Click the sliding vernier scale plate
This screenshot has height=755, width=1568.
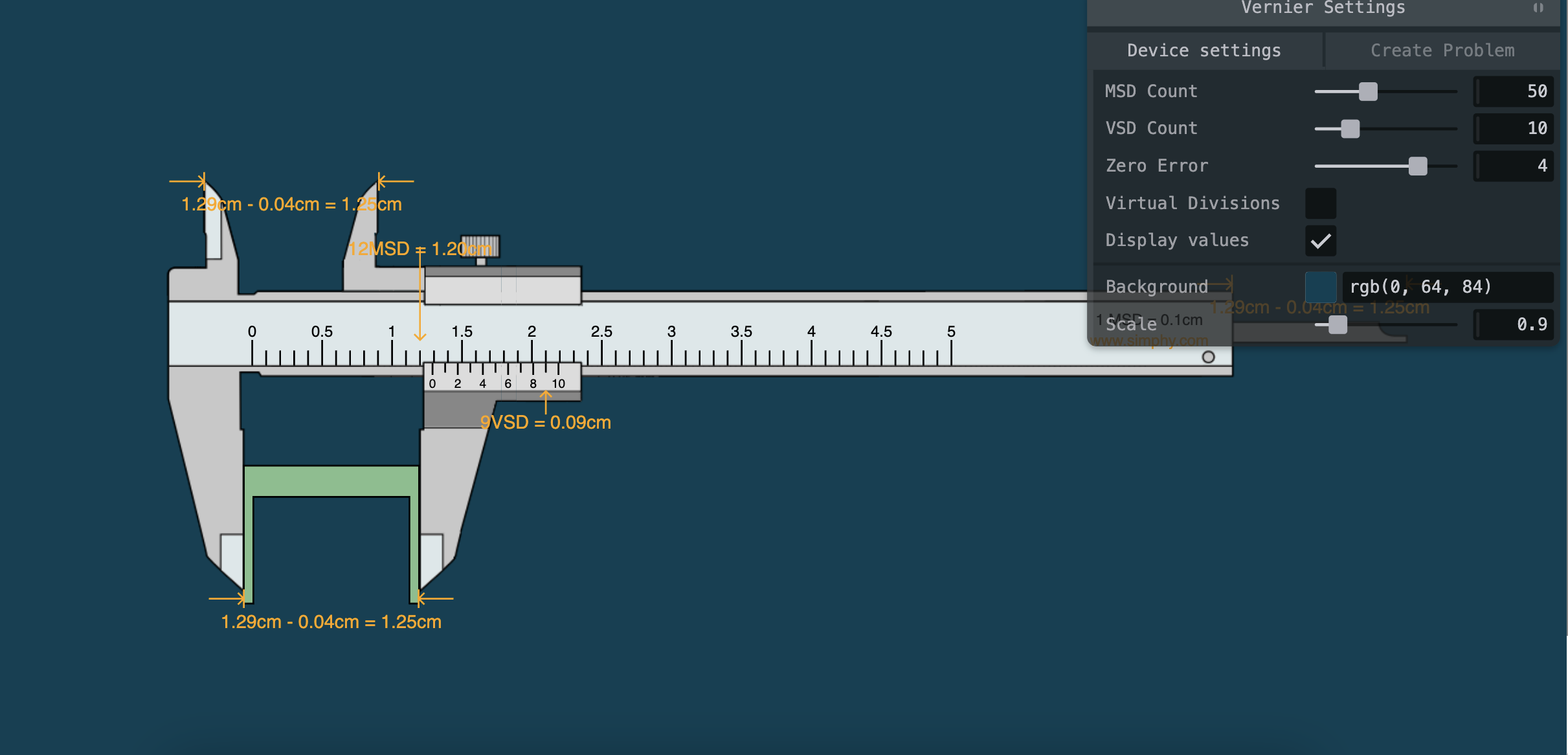502,377
